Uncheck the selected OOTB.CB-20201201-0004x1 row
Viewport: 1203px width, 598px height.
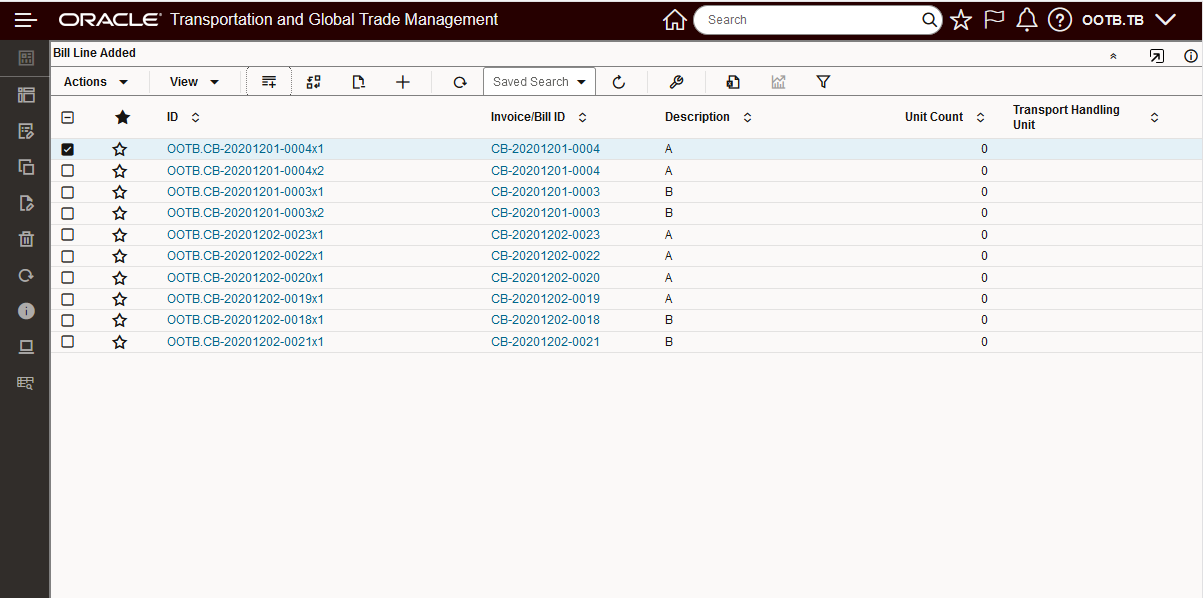67,148
